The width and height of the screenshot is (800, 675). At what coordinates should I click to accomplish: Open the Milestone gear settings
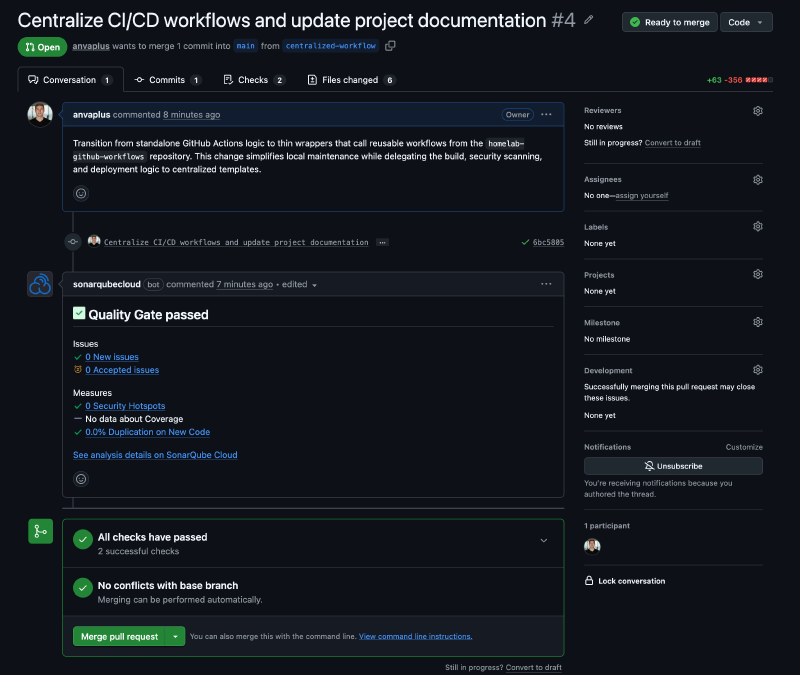757,322
